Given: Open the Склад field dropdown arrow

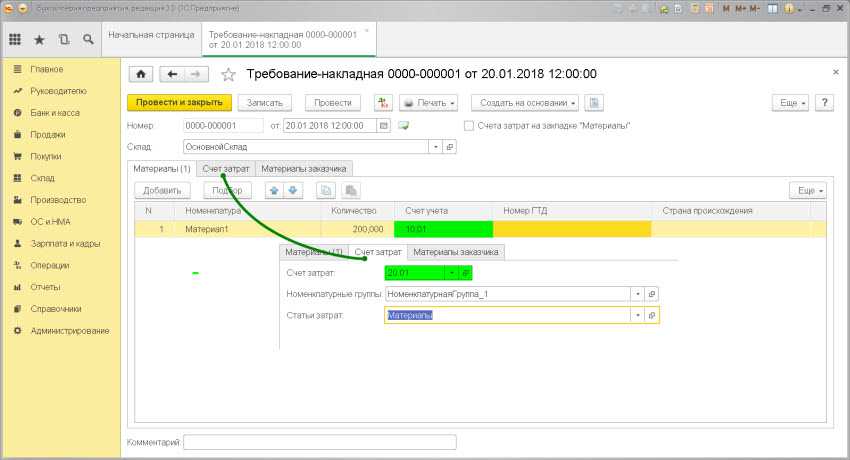Looking at the screenshot, I should [x=434, y=146].
